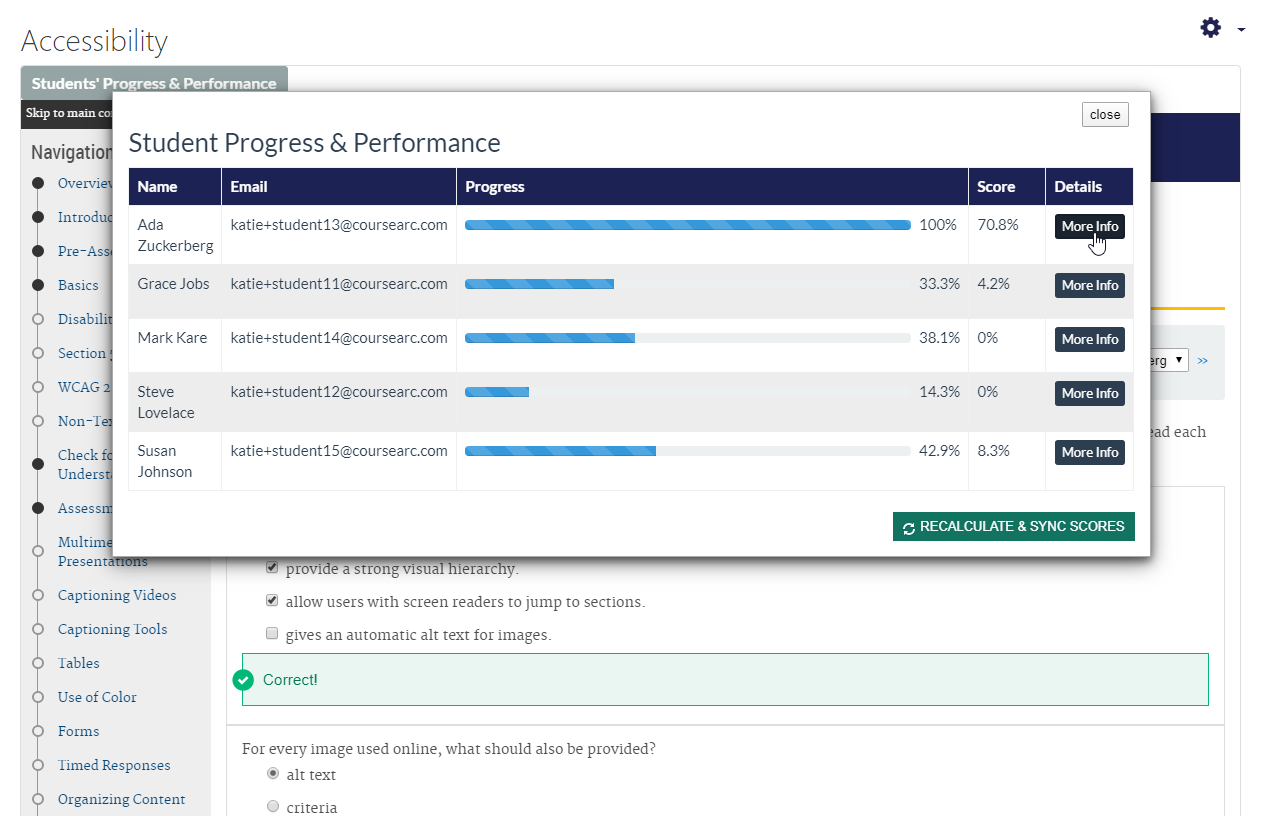This screenshot has height=816, width=1261.
Task: Open Organizing Content navigation link
Action: point(122,799)
